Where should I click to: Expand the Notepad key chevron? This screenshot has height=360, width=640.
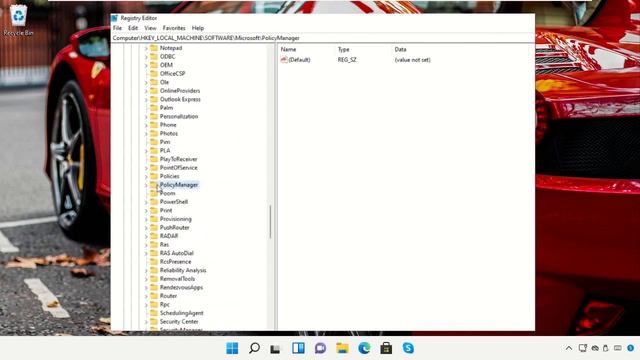(x=146, y=48)
